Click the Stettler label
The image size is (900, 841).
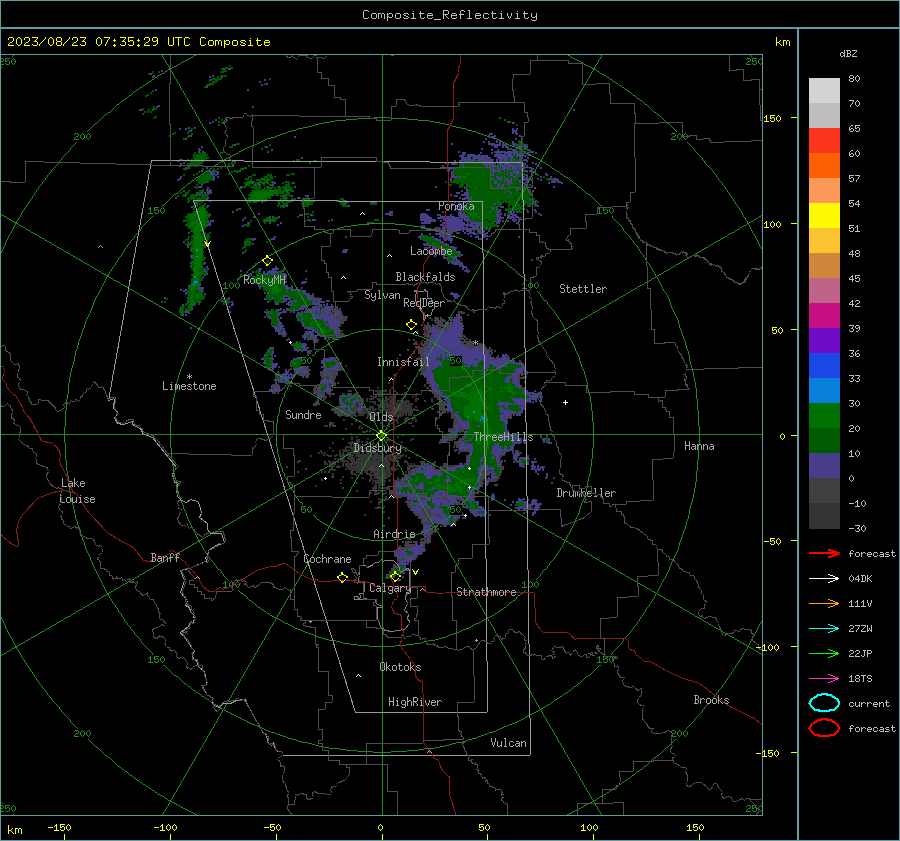583,289
